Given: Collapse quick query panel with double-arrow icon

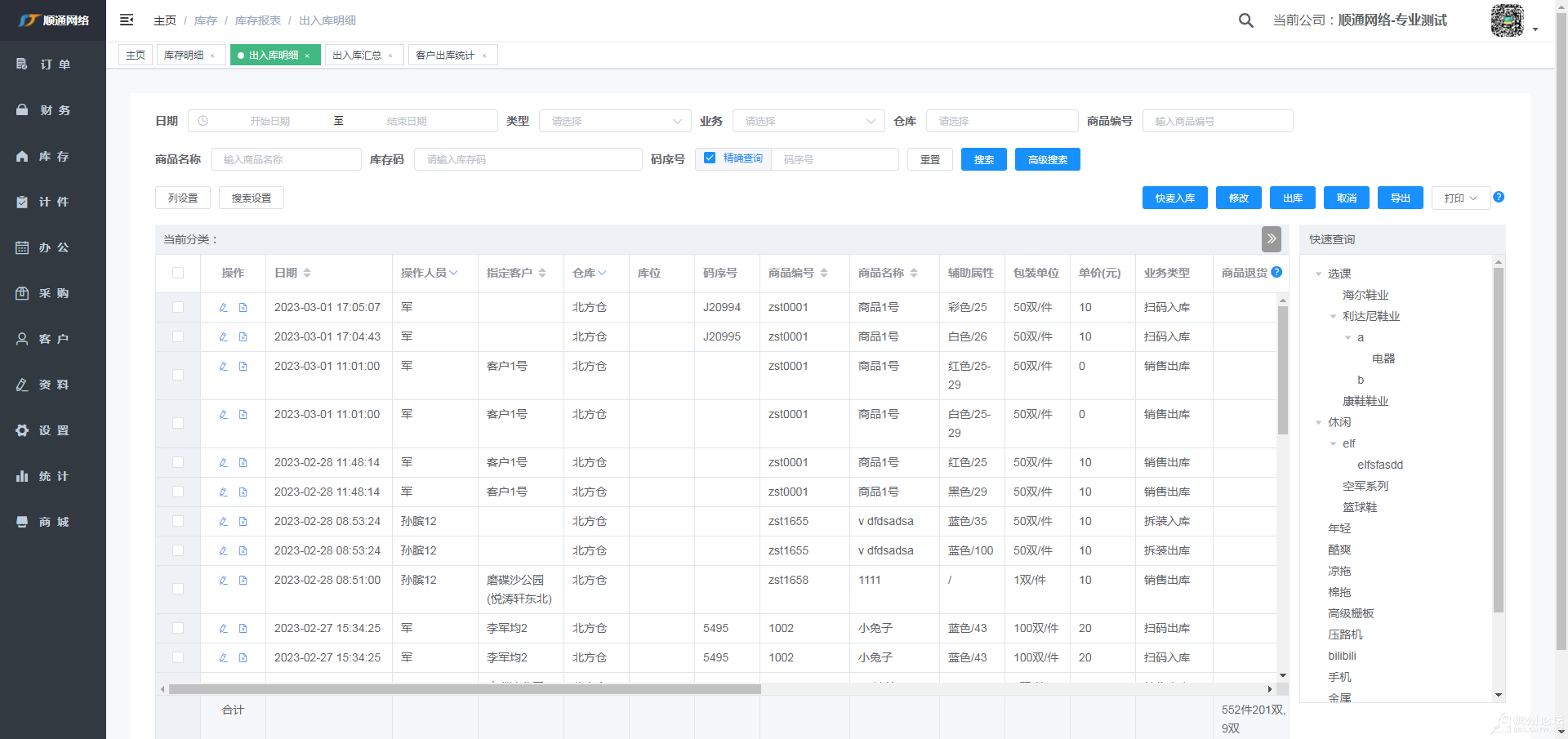Looking at the screenshot, I should coord(1272,239).
